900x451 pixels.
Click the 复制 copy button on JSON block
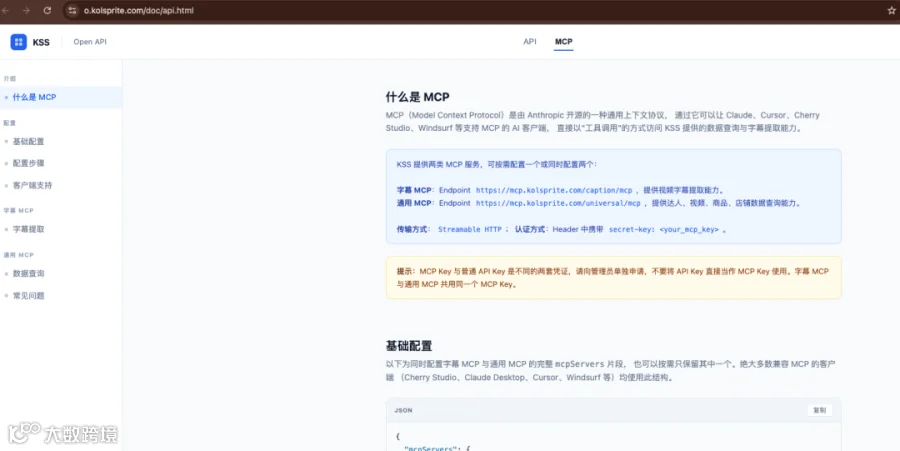tap(819, 410)
